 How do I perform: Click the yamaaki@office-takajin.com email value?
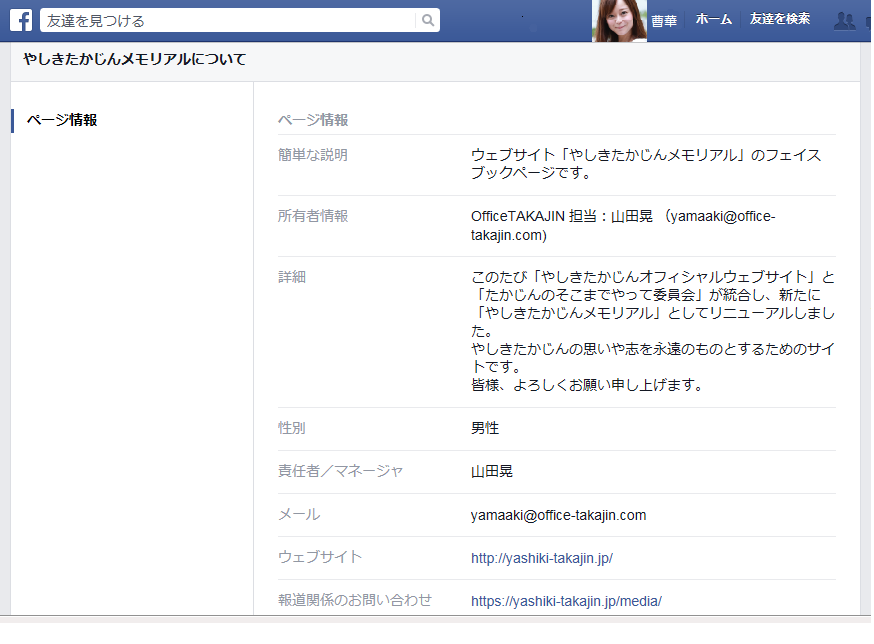tap(559, 515)
